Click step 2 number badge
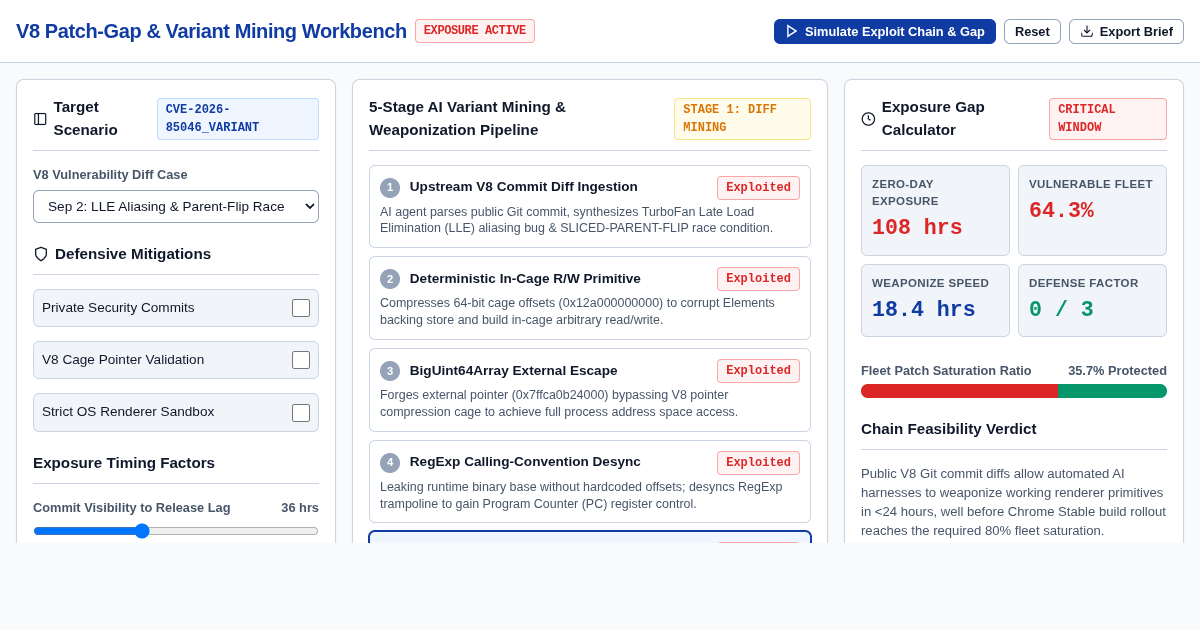 point(390,279)
